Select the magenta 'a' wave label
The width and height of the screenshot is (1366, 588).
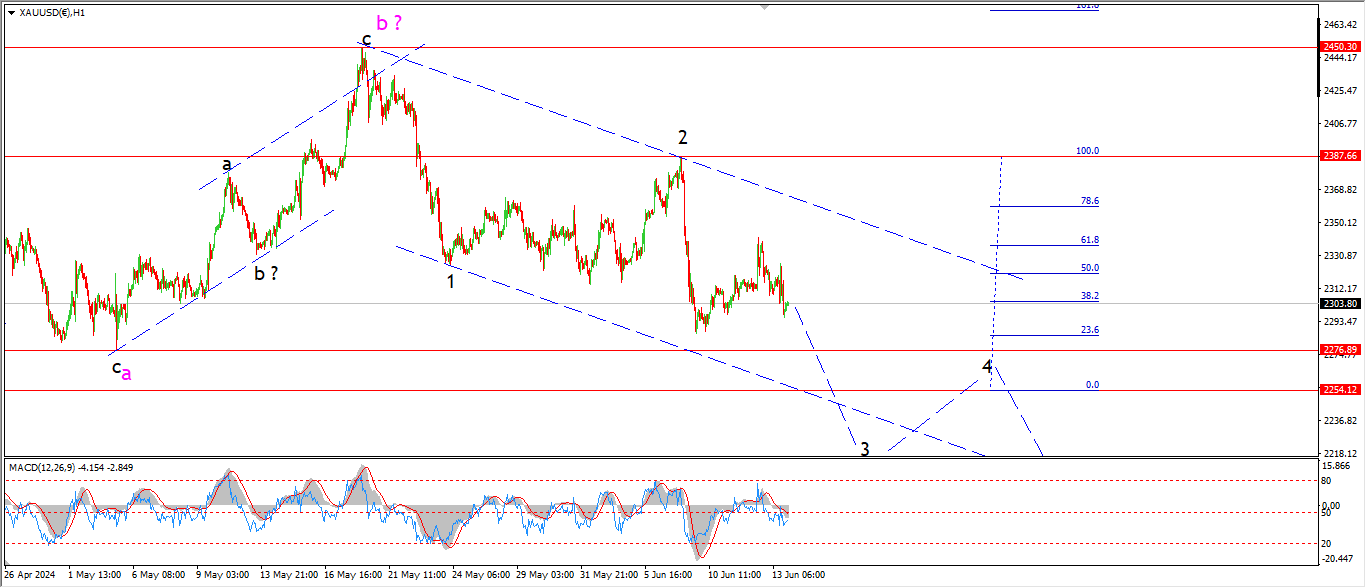[x=127, y=373]
